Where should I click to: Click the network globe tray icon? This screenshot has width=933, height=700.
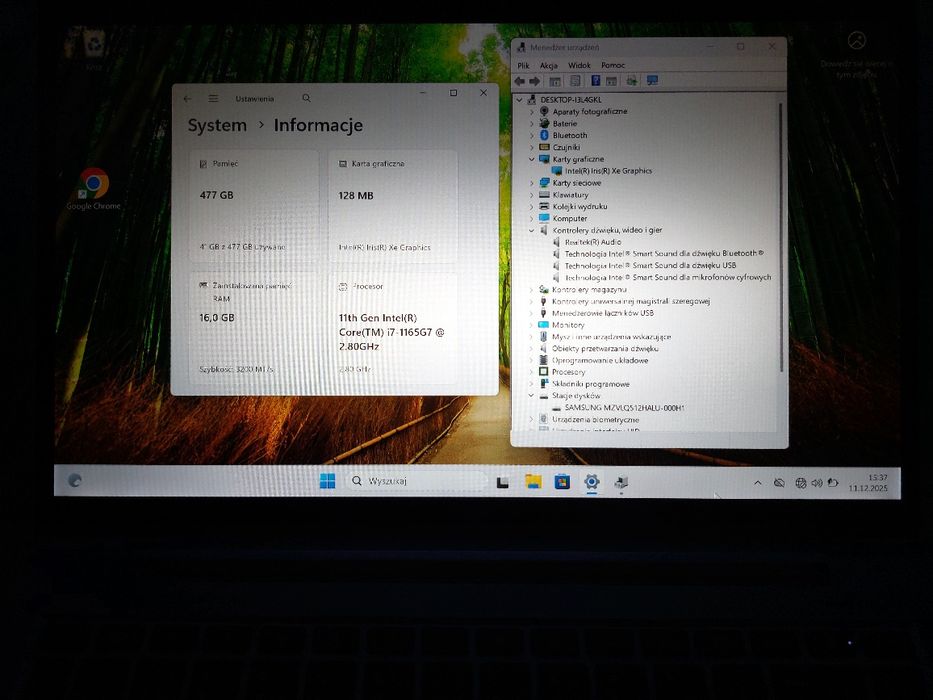click(x=801, y=483)
